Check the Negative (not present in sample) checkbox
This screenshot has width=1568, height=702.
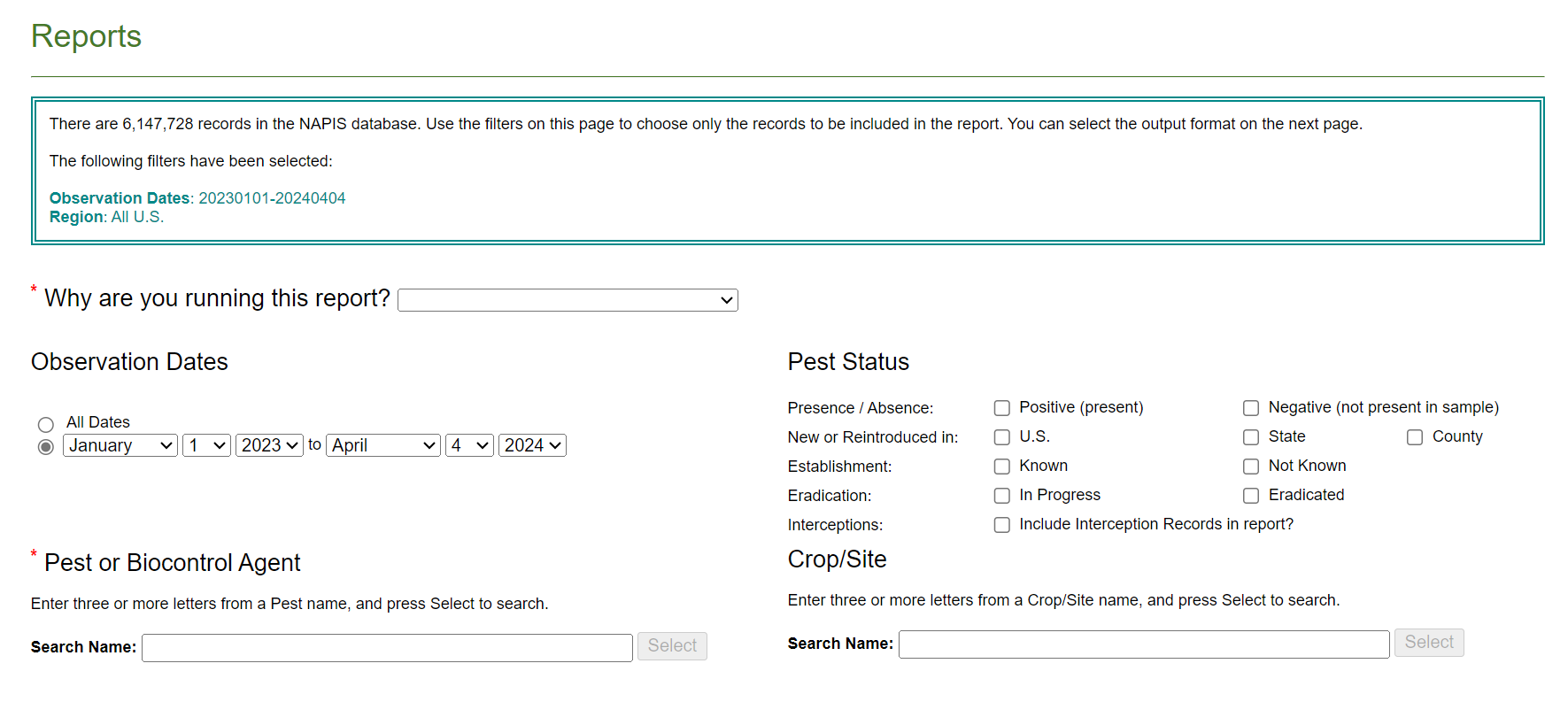1251,408
